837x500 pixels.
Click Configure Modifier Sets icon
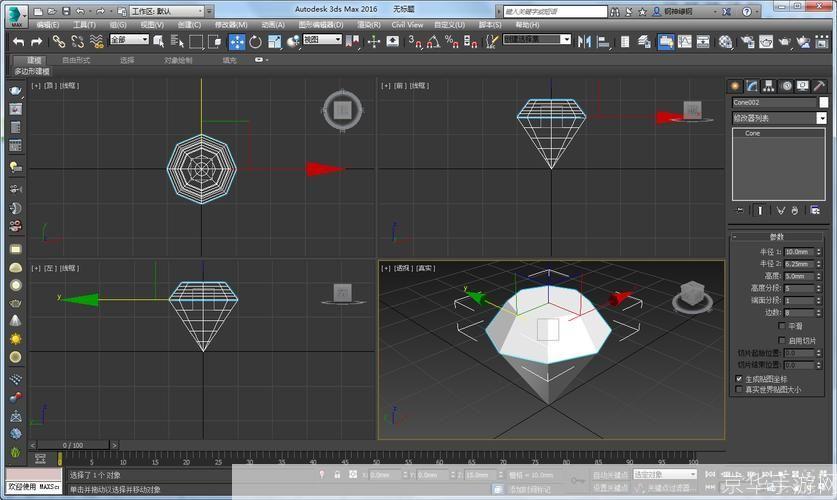pos(815,211)
